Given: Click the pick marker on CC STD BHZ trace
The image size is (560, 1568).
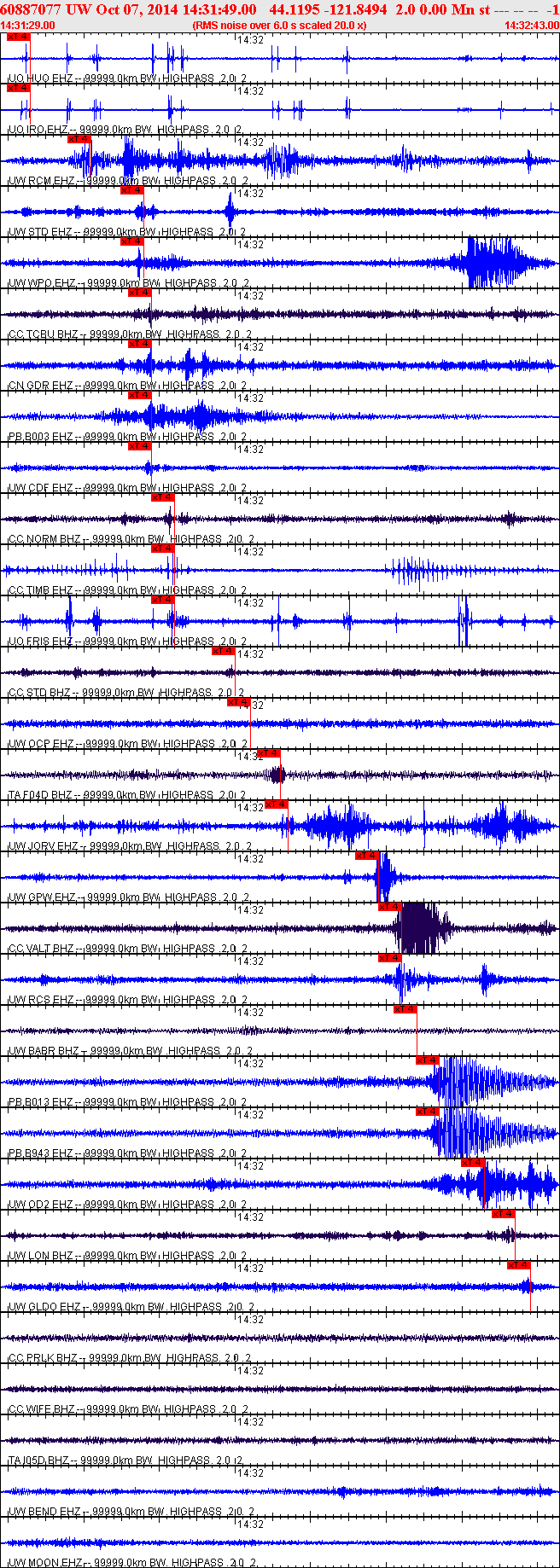Looking at the screenshot, I should coord(223,651).
